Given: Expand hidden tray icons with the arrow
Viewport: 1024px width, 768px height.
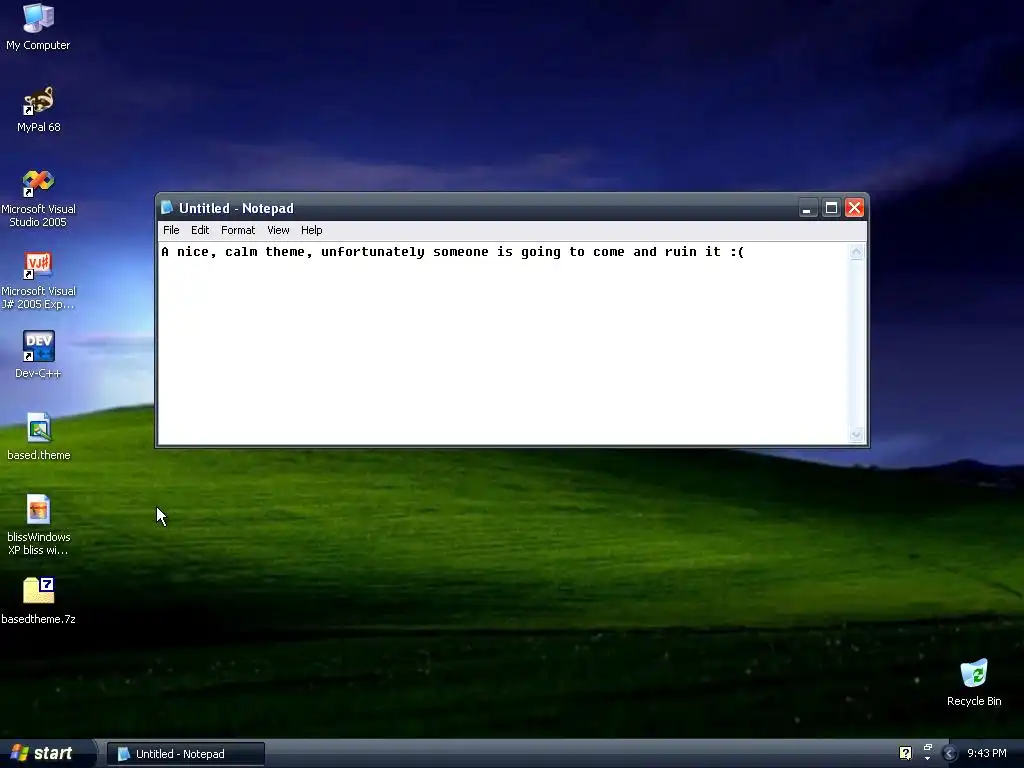Looking at the screenshot, I should click(950, 754).
